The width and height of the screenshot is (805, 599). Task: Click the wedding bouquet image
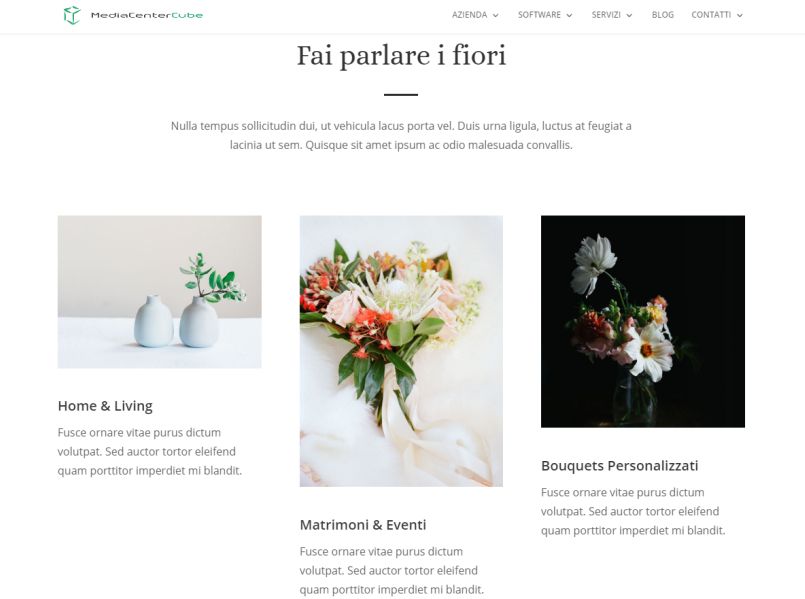pos(401,351)
